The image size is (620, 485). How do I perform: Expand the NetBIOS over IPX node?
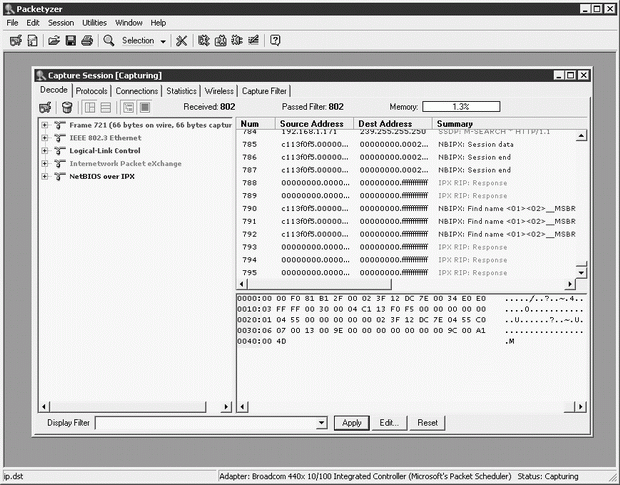pos(45,176)
